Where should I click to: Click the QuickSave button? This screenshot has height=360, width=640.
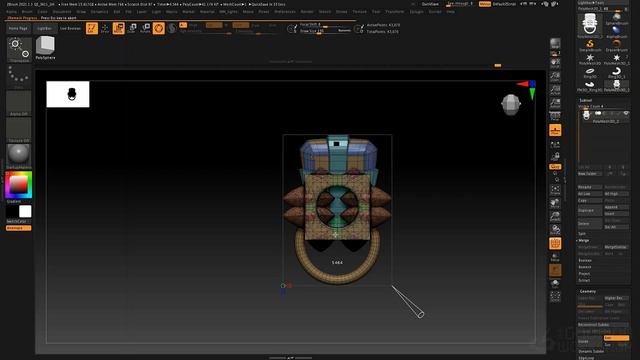(x=430, y=4)
